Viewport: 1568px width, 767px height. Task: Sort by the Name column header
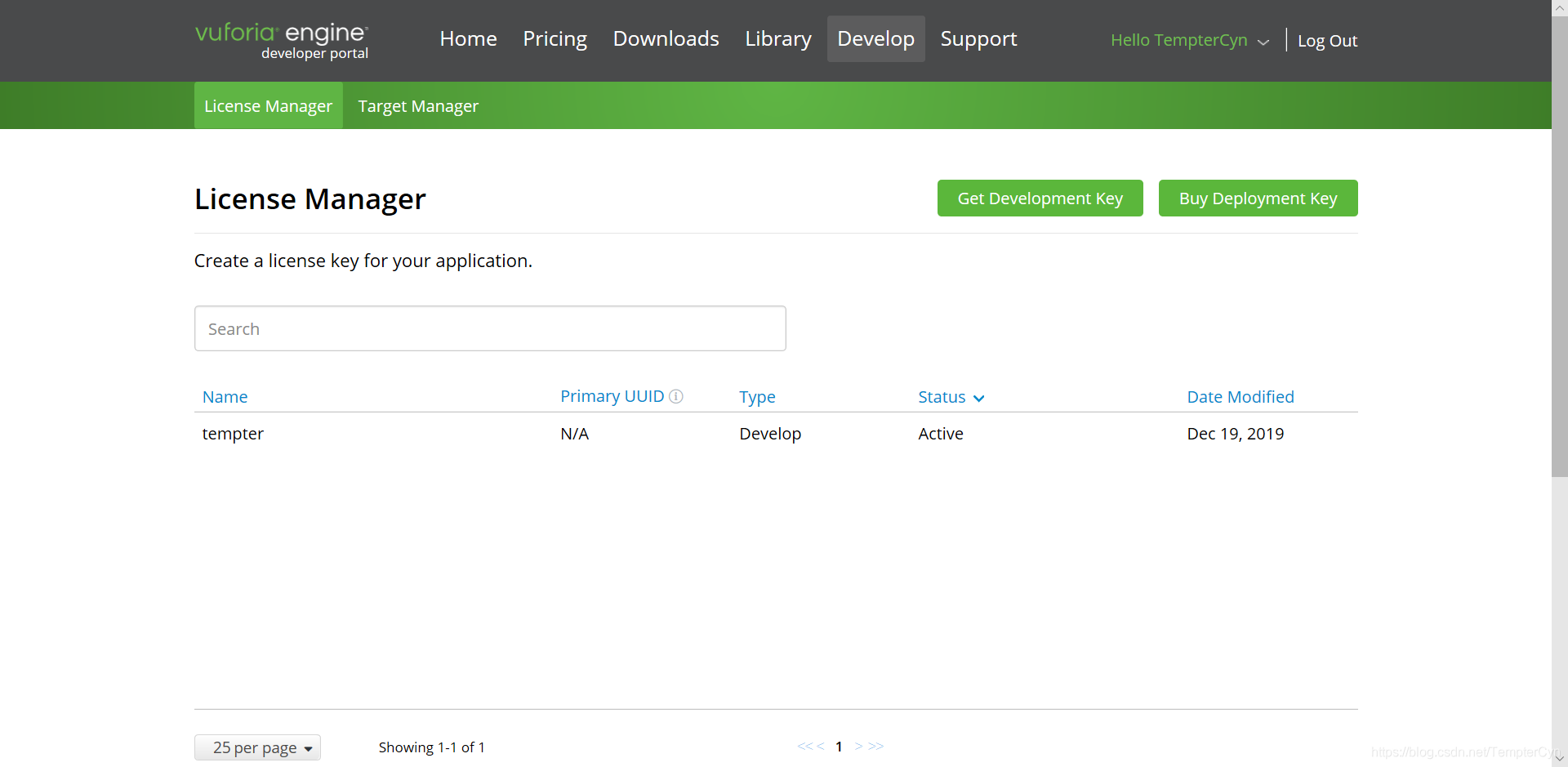click(225, 397)
